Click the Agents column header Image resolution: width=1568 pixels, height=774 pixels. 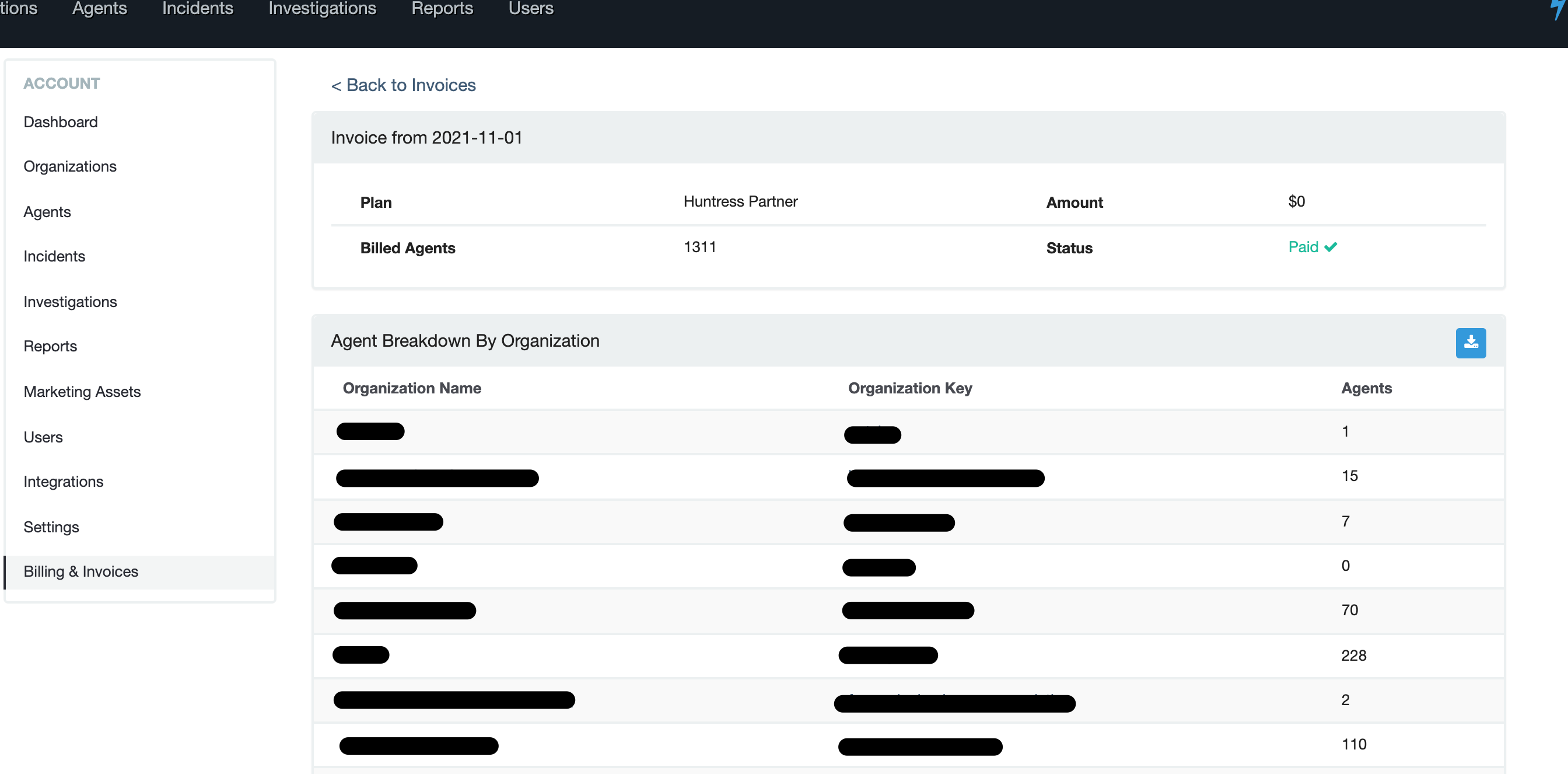click(1366, 388)
